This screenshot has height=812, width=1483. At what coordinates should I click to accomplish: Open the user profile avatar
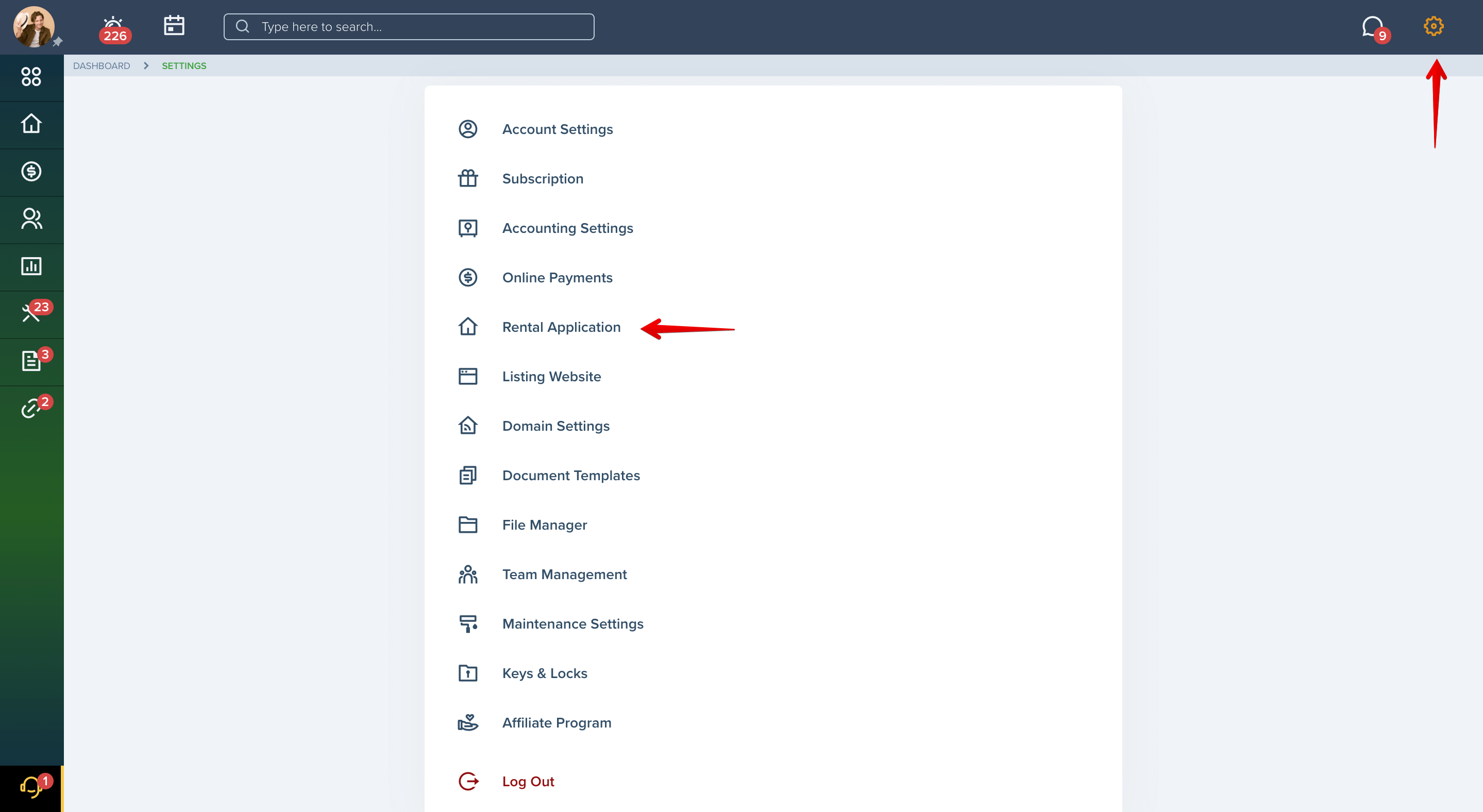34,26
